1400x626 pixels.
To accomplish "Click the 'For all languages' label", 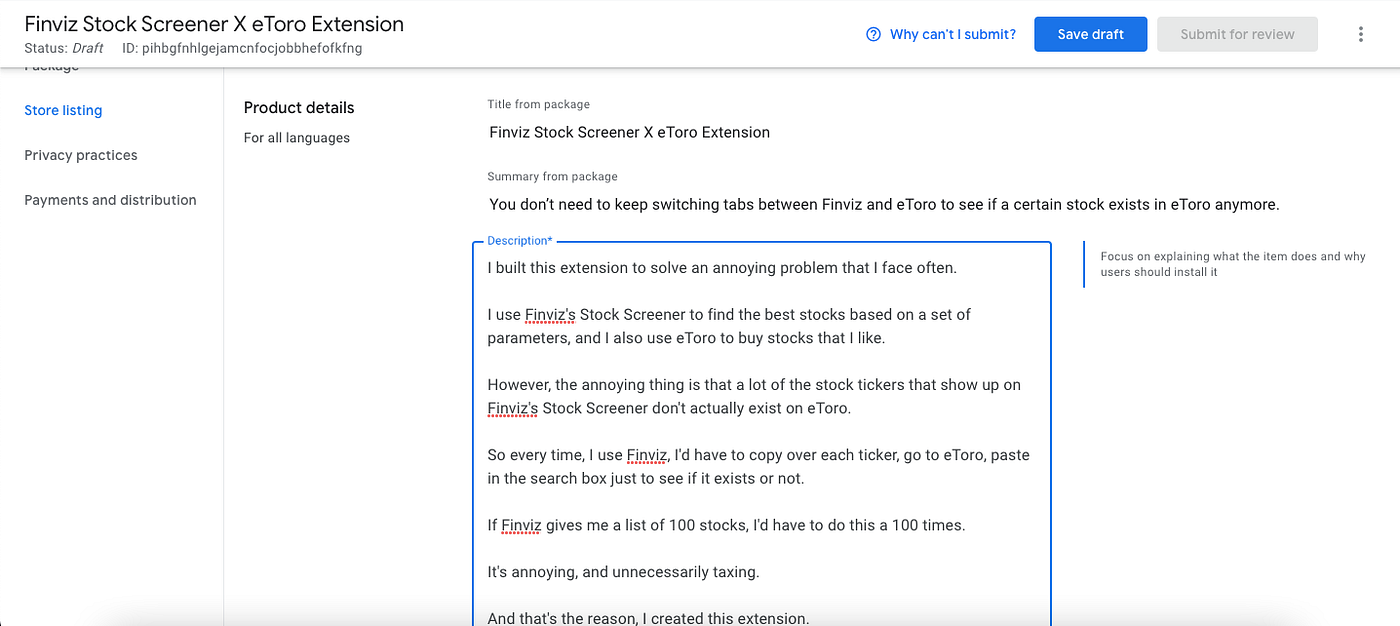I will point(297,138).
